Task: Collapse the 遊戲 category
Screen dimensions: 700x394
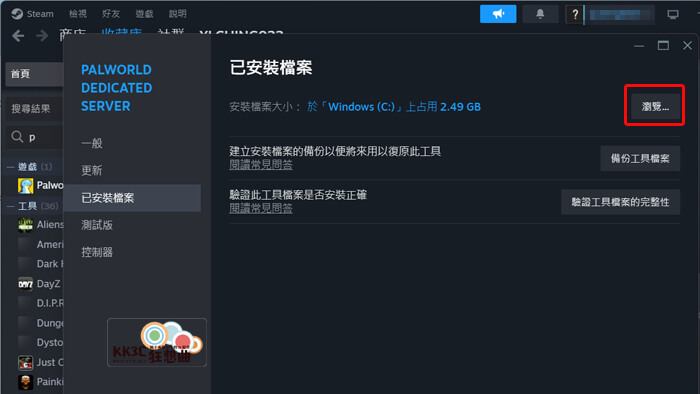Action: (10, 167)
